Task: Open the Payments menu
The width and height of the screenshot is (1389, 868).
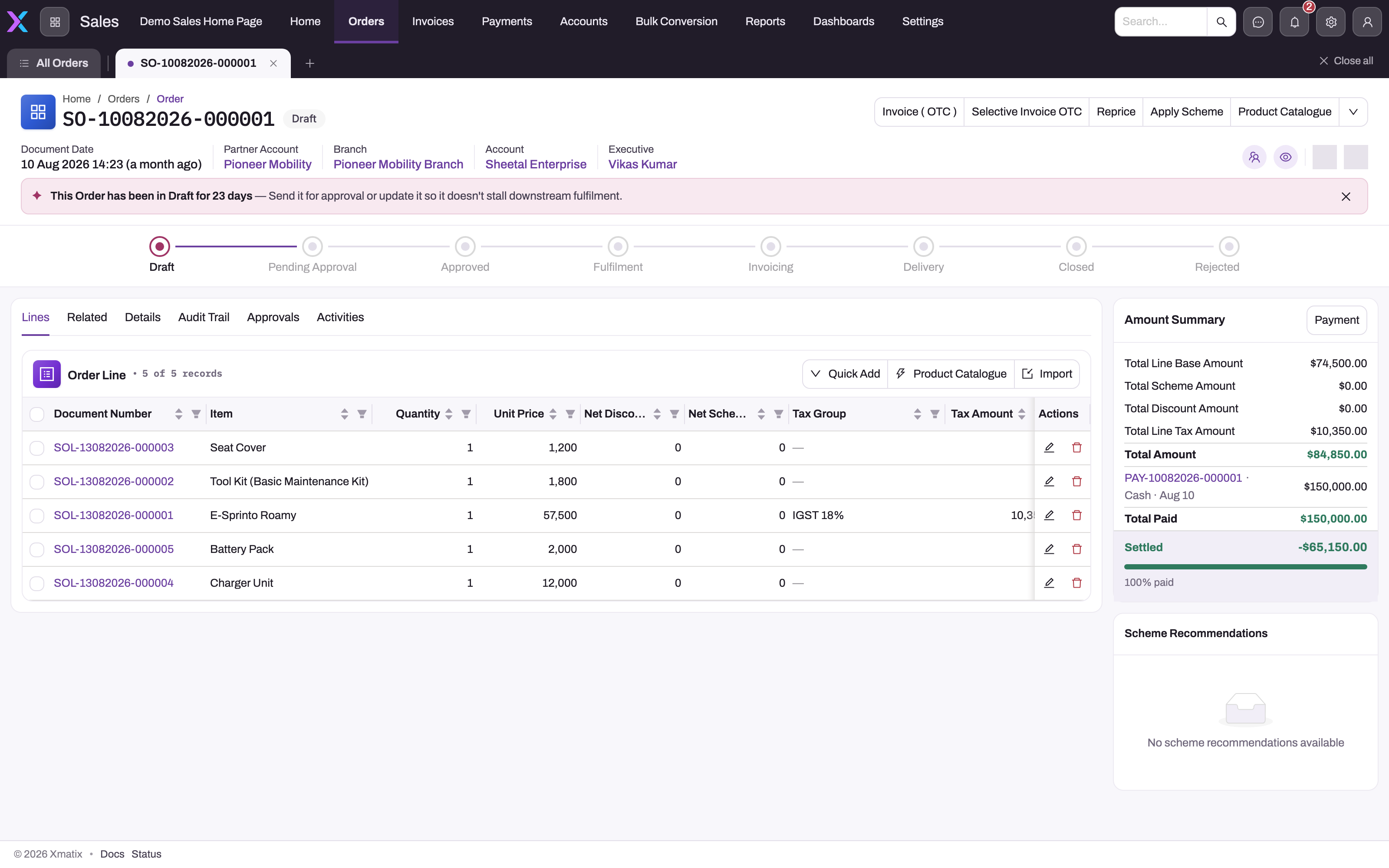Action: point(506,22)
